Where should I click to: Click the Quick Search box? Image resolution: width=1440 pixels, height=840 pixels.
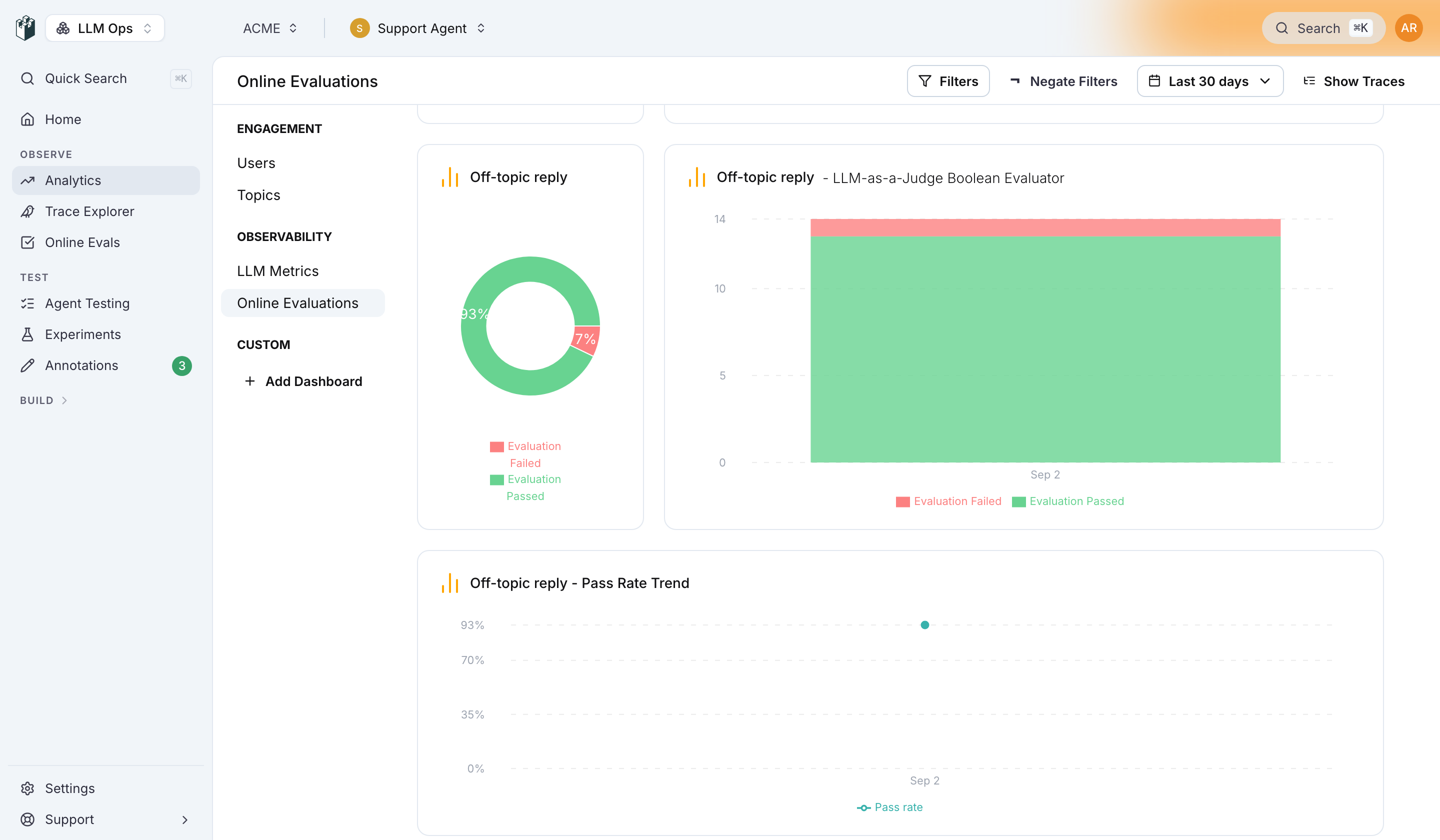[x=105, y=78]
